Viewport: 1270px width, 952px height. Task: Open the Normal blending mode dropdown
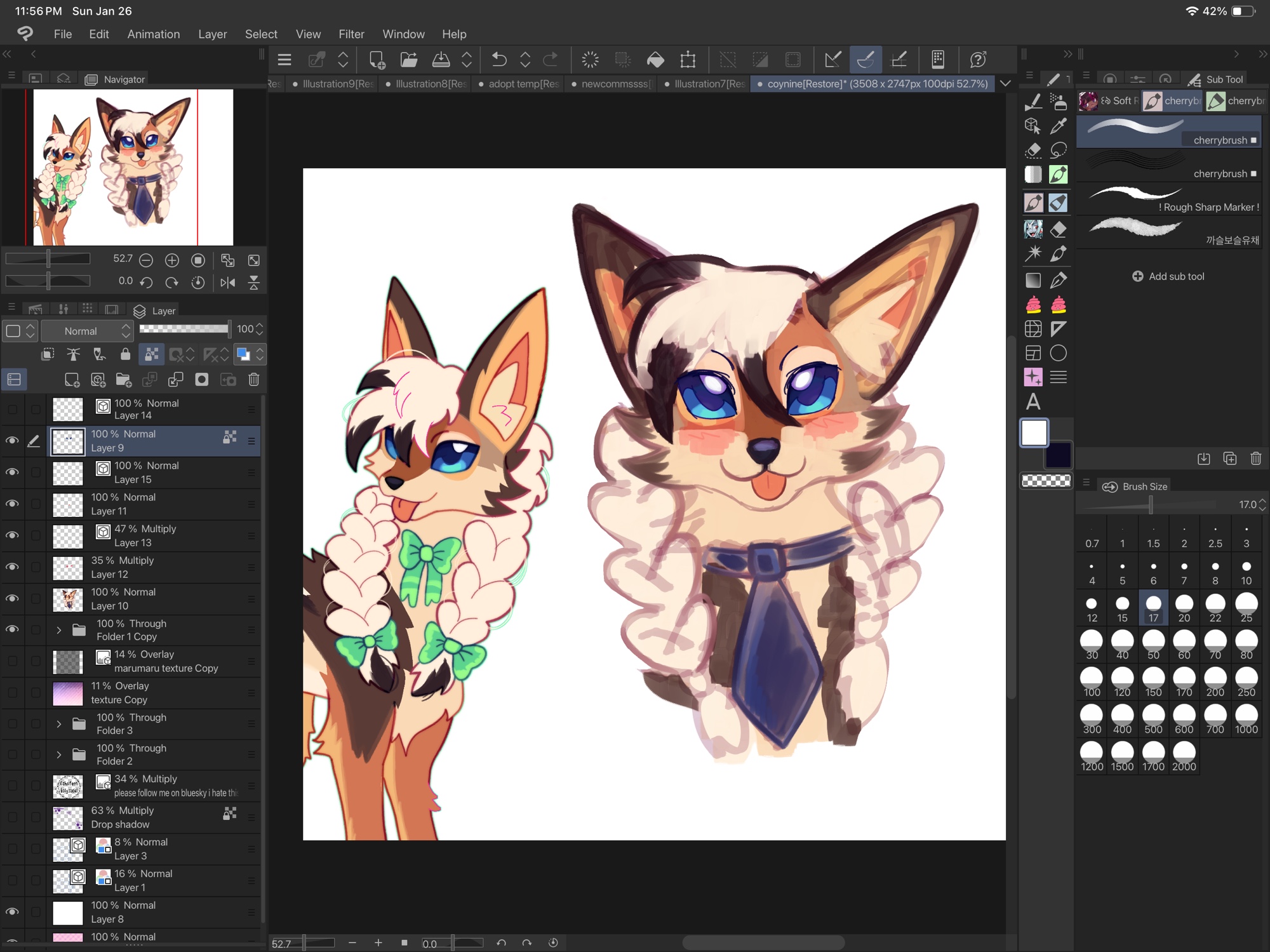(x=88, y=331)
